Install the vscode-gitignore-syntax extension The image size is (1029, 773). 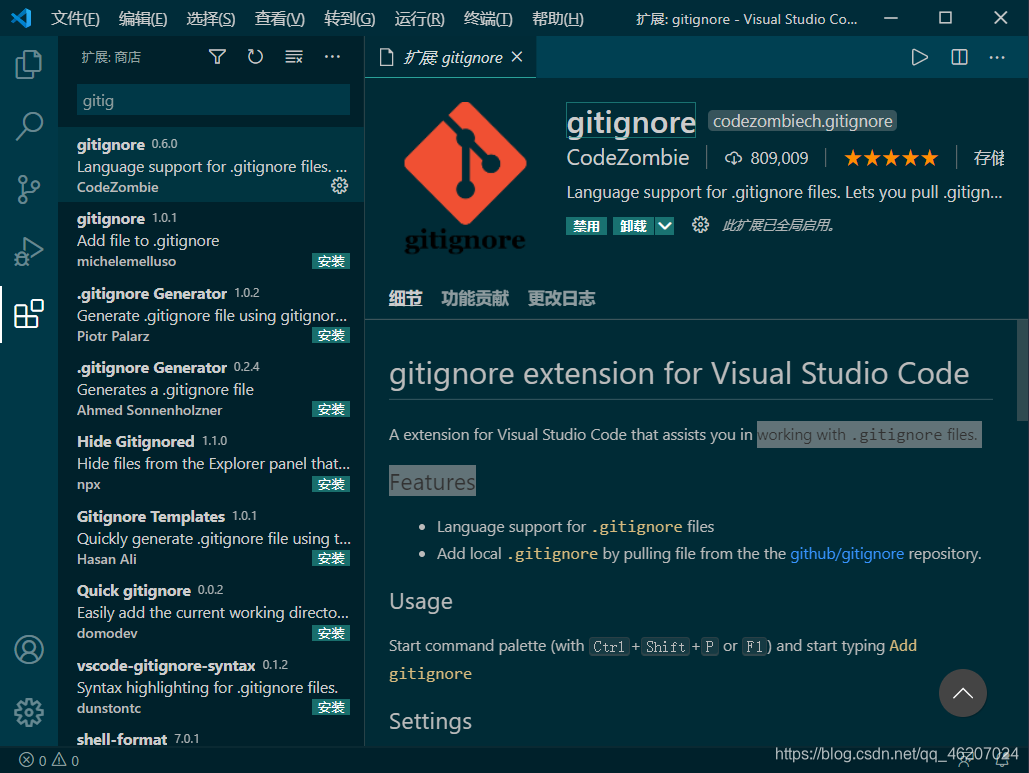click(331, 707)
